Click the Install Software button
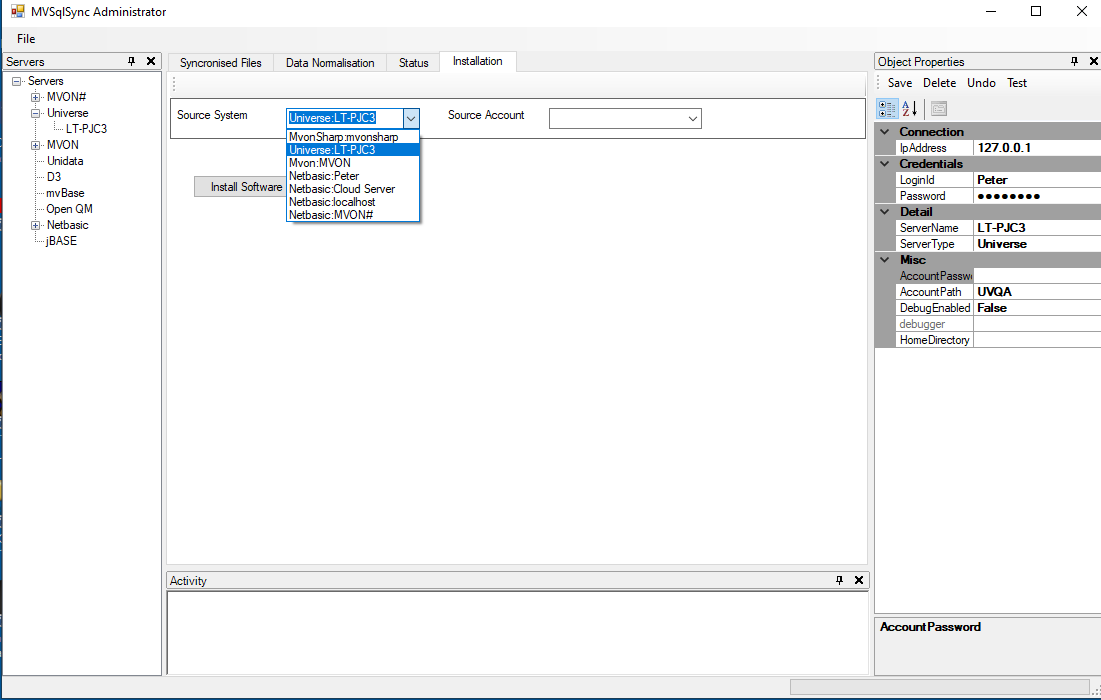 pos(241,187)
